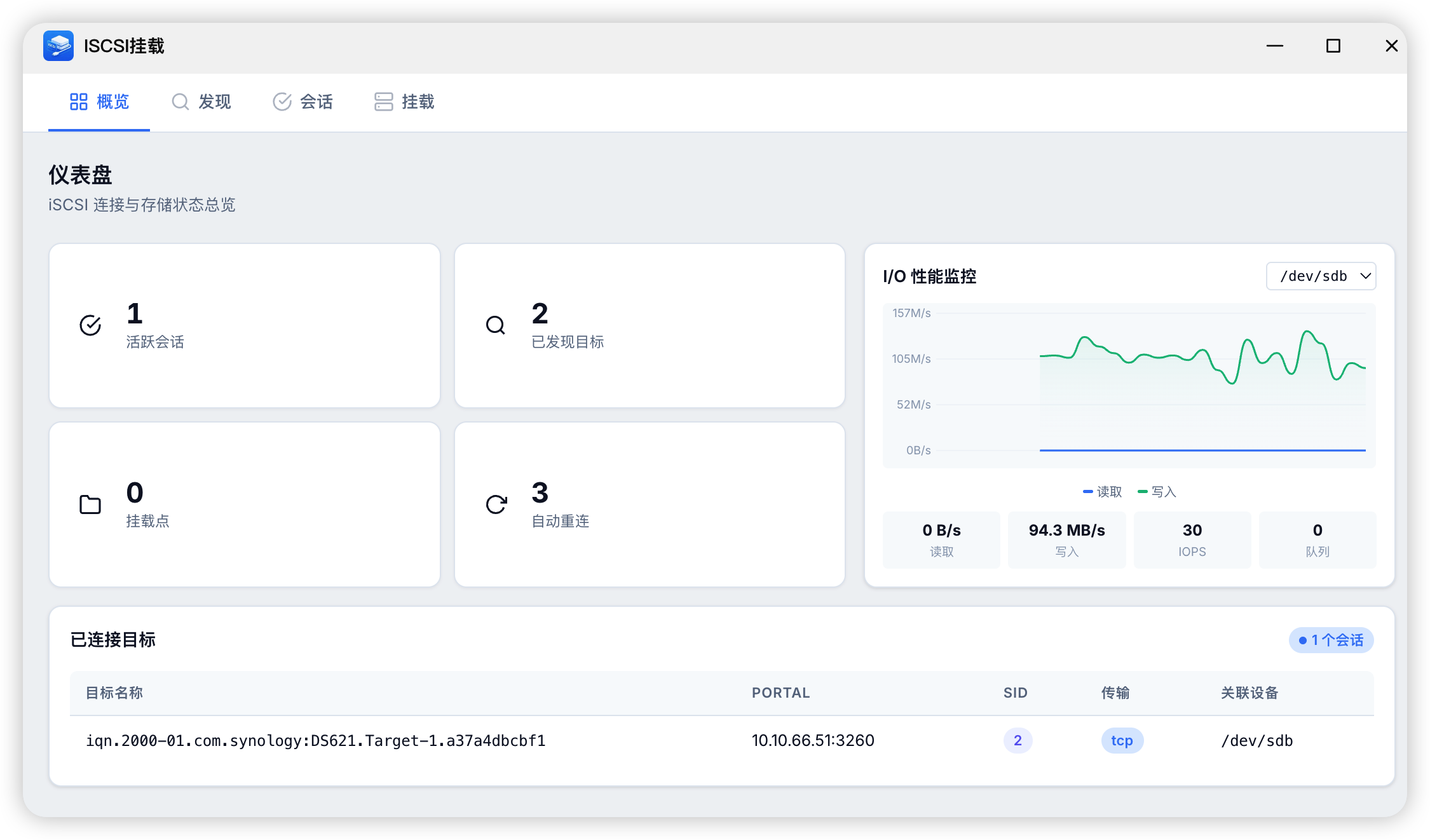This screenshot has height=840, width=1430.
Task: Open the 活跃会话 card
Action: (x=245, y=325)
